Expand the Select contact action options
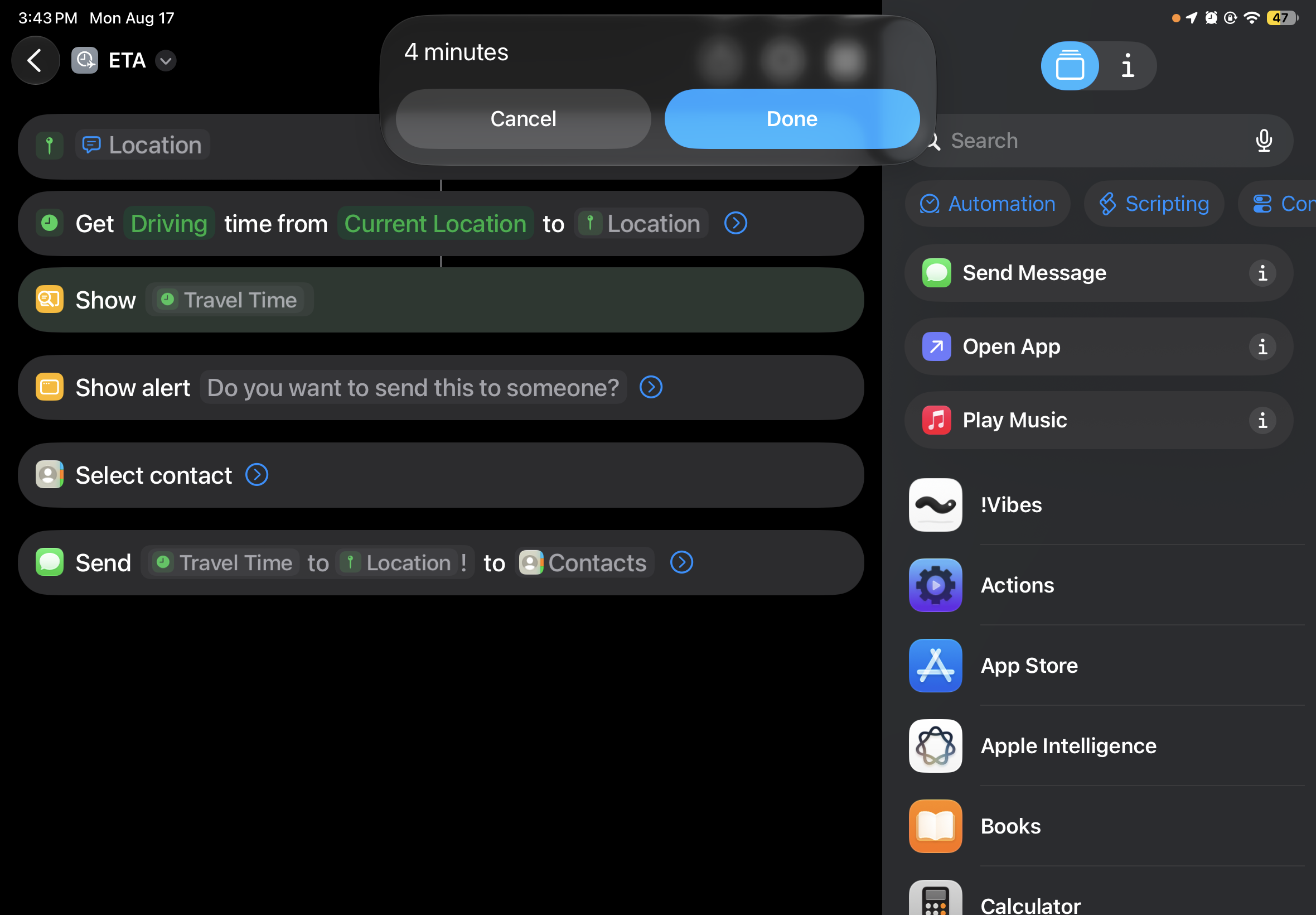The image size is (1316, 915). click(x=257, y=475)
